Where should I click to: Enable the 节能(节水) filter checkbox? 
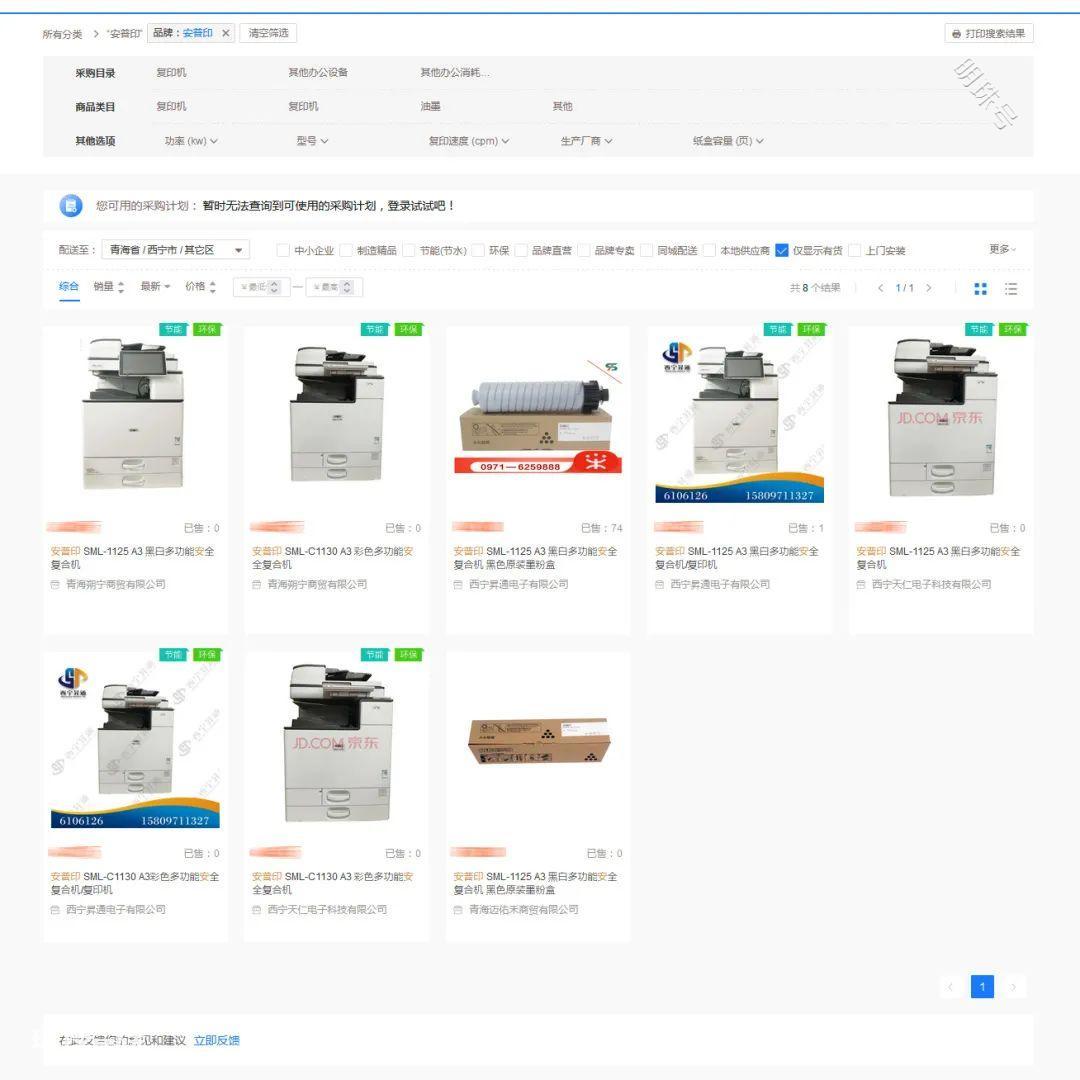(408, 250)
